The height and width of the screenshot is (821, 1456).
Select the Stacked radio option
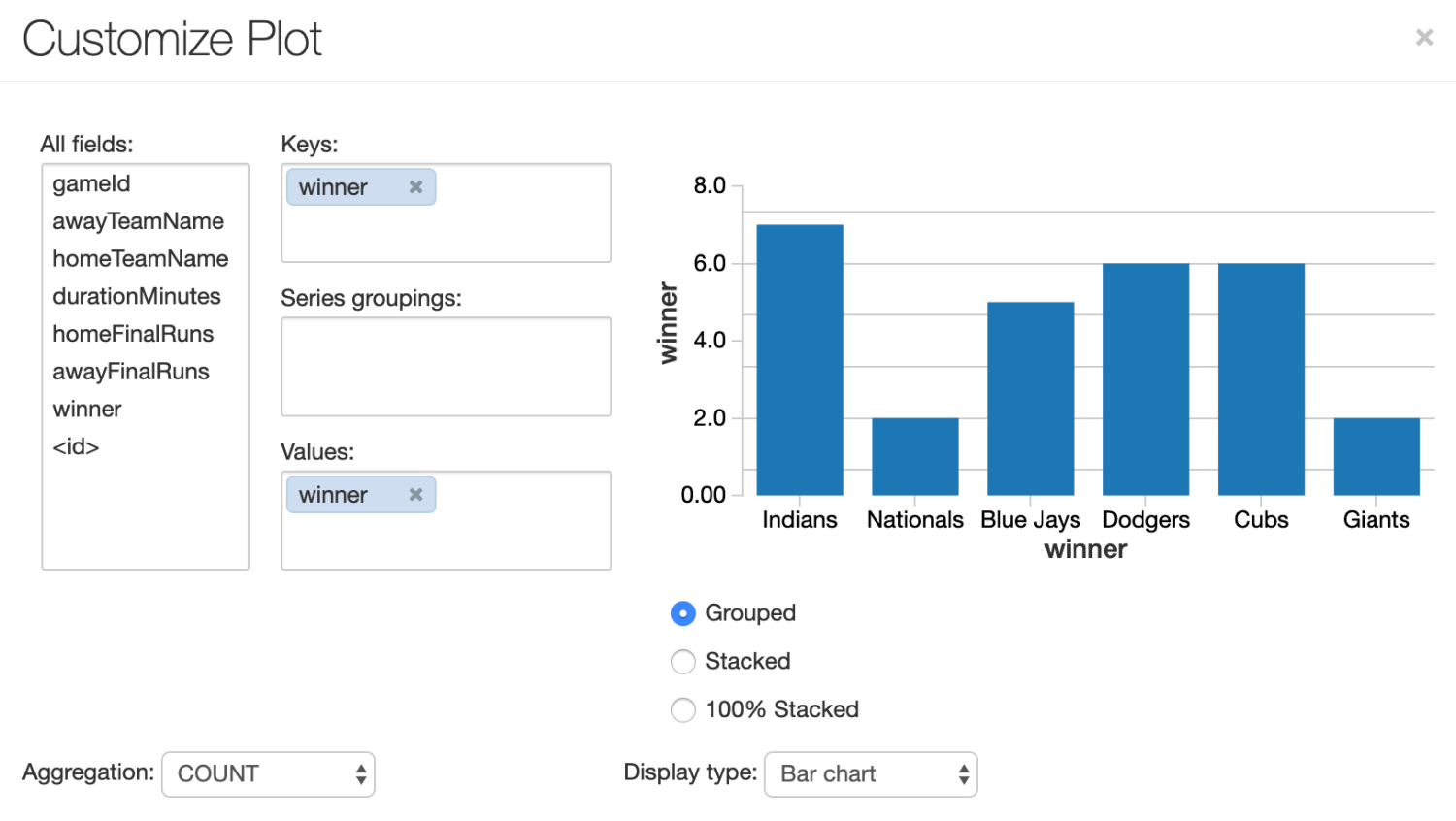[x=683, y=662]
